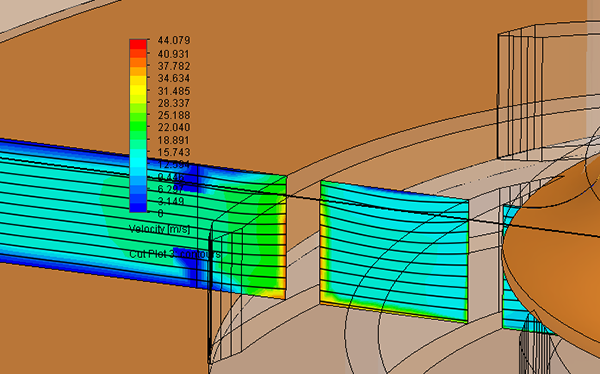Select the 18.891 legend value
The image size is (600, 374).
point(174,140)
